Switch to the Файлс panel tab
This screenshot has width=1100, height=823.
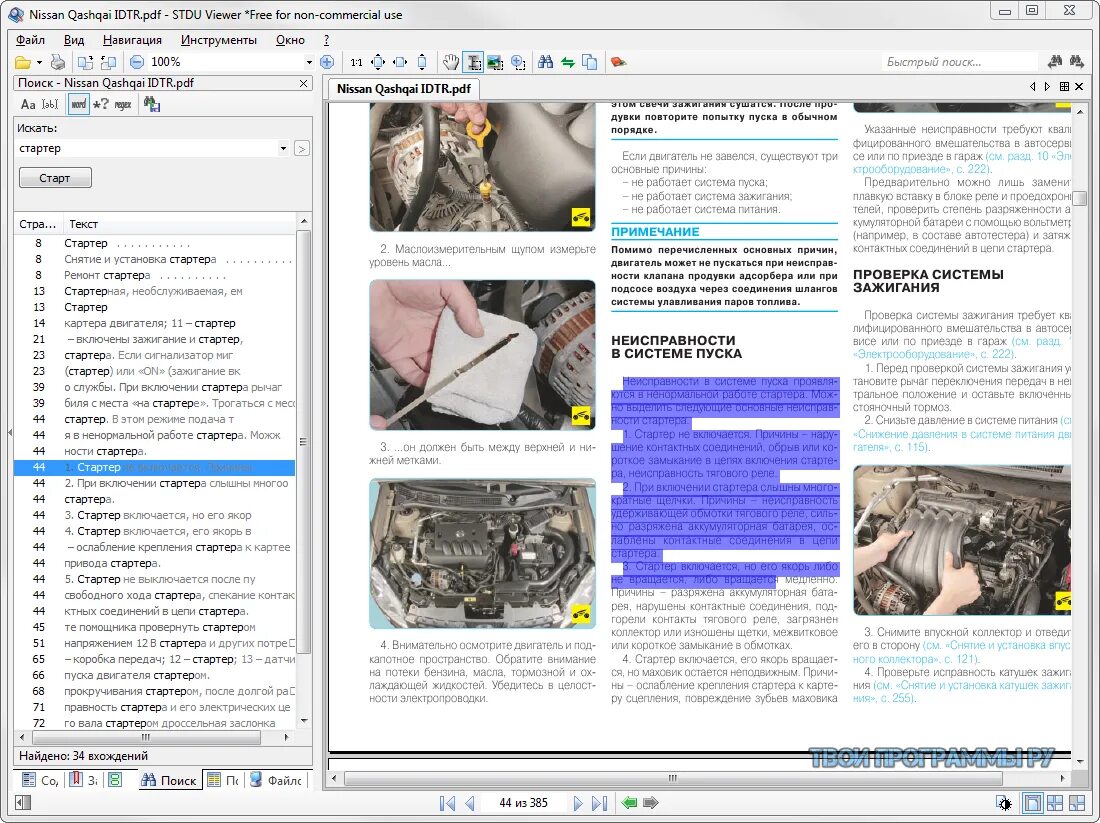coord(276,780)
